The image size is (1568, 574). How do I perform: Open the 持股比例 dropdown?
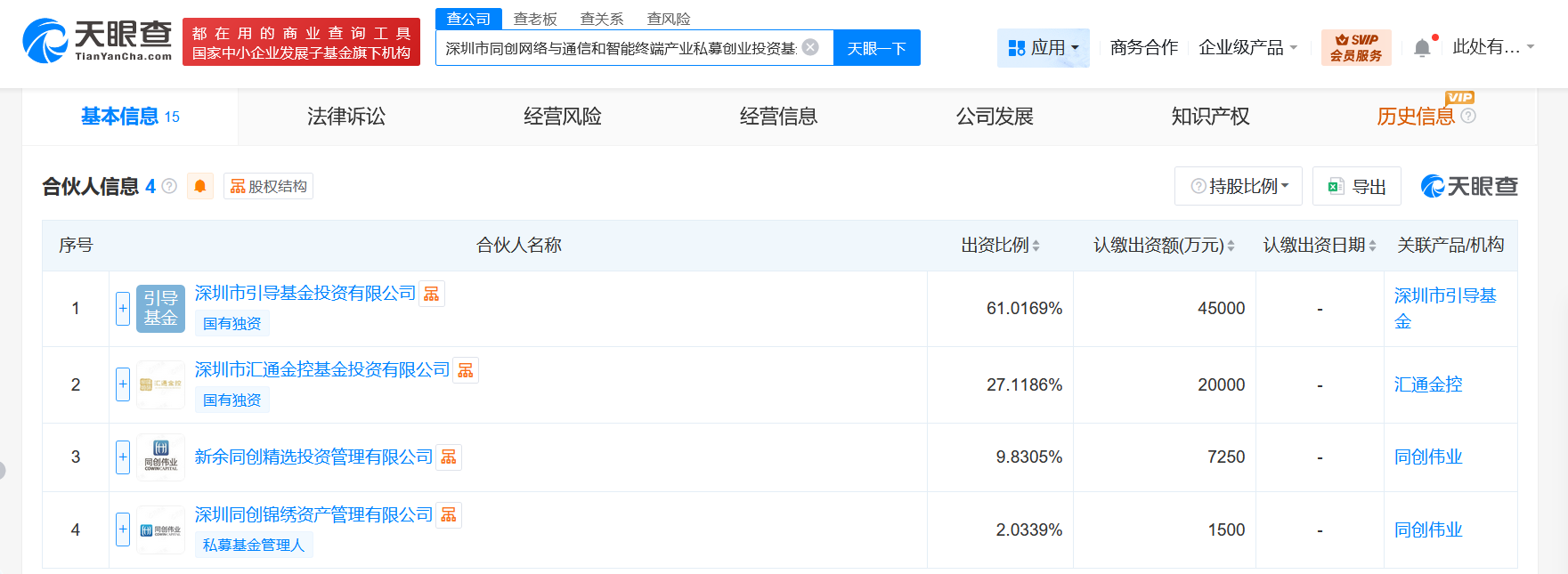tap(1239, 186)
